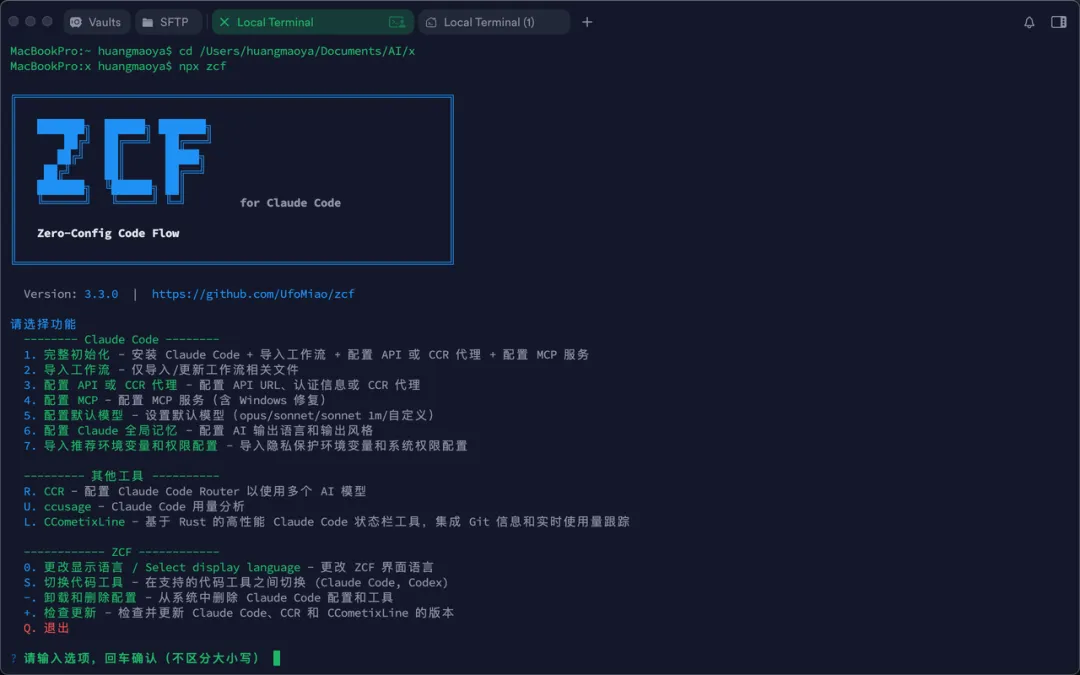Click menu line '+. 检查更新'
Image resolution: width=1080 pixels, height=675 pixels.
click(239, 613)
